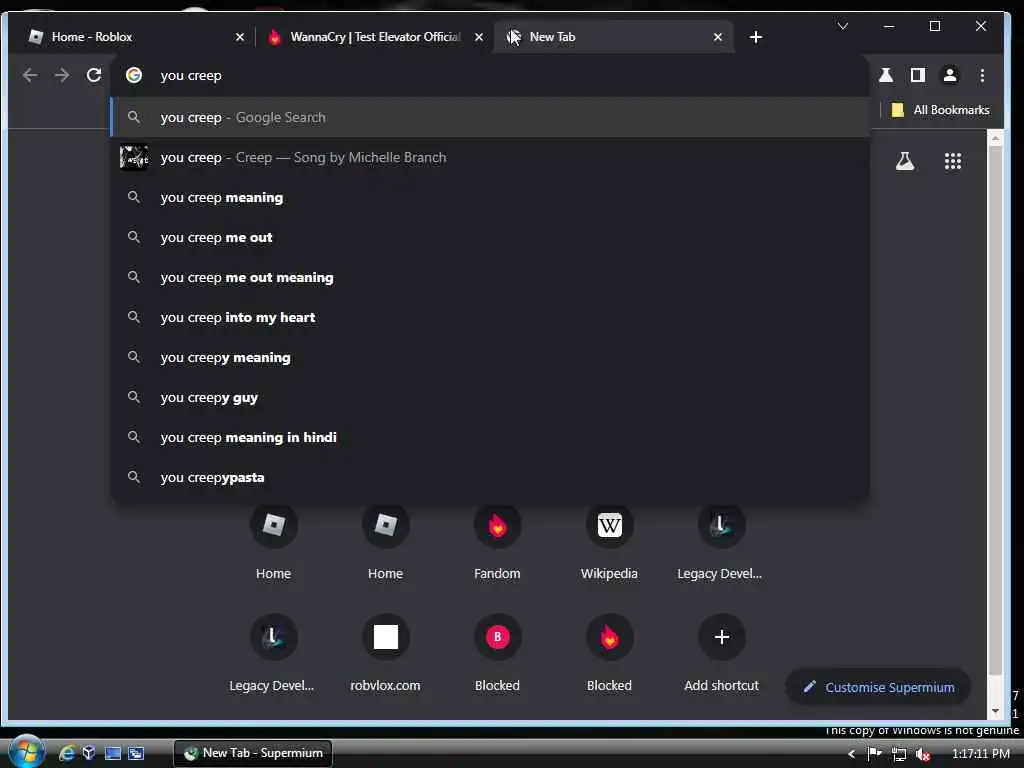1024x768 pixels.
Task: Click the Michelle Branch album thumbnail
Action: point(134,157)
